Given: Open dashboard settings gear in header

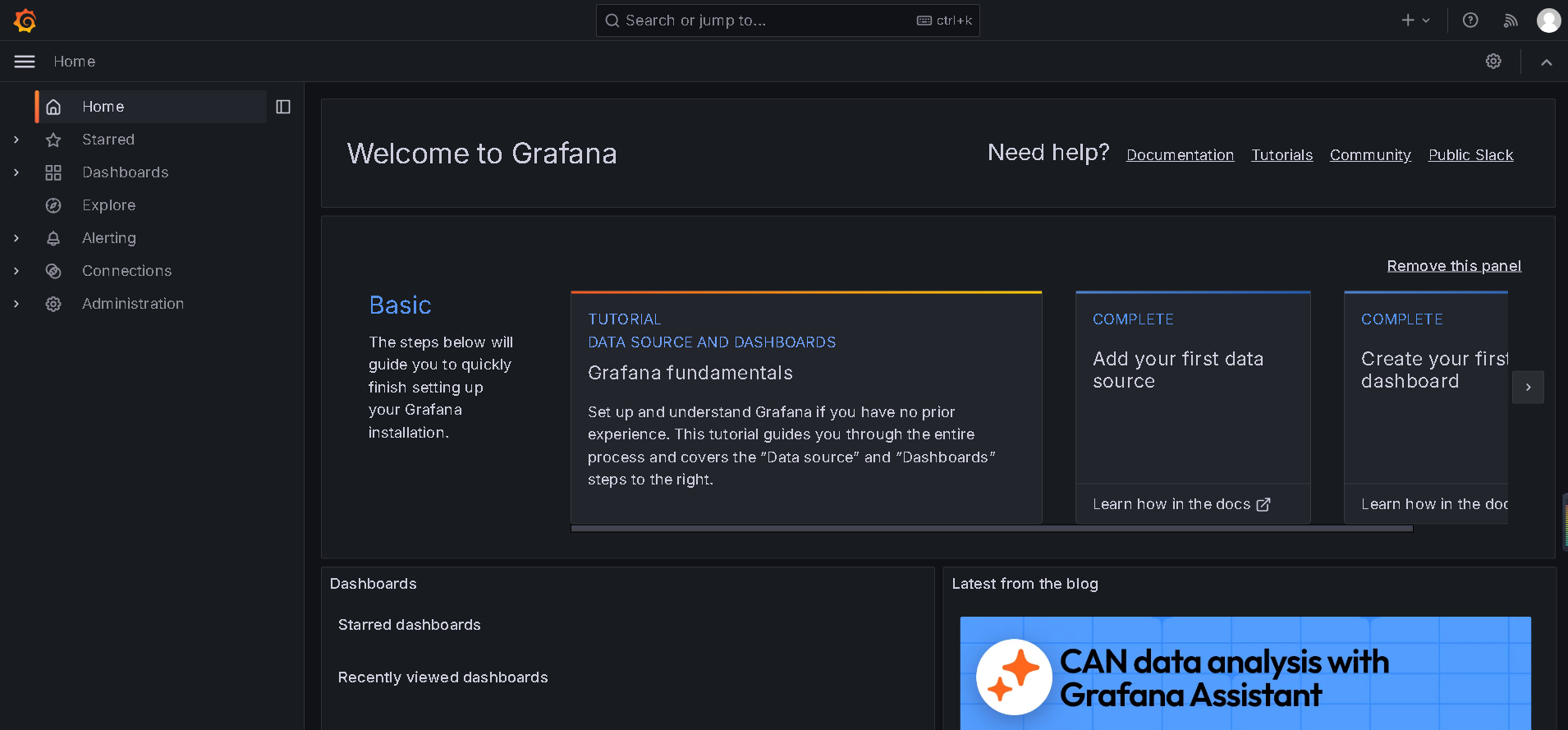Looking at the screenshot, I should (1493, 62).
